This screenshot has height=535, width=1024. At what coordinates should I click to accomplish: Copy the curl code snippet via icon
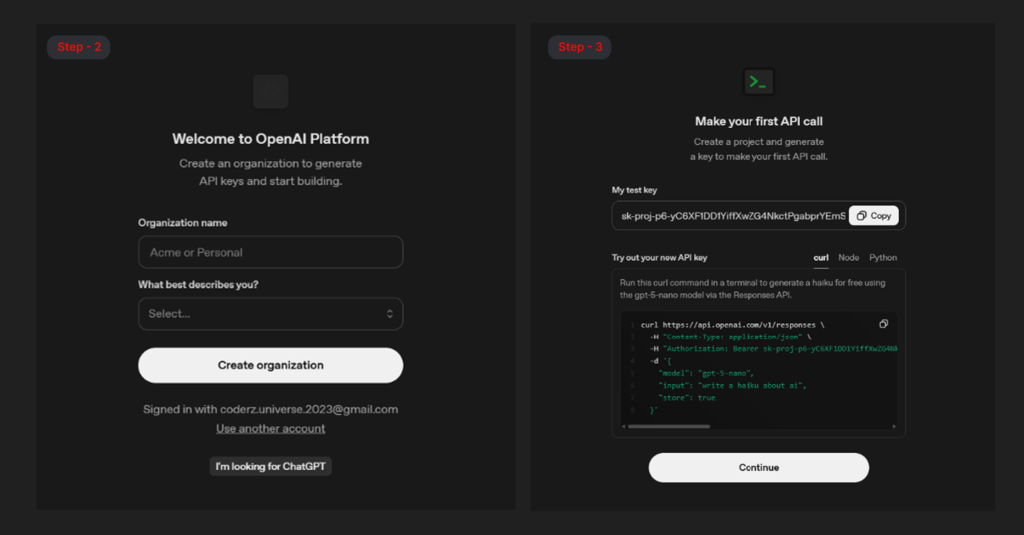pyautogui.click(x=884, y=324)
